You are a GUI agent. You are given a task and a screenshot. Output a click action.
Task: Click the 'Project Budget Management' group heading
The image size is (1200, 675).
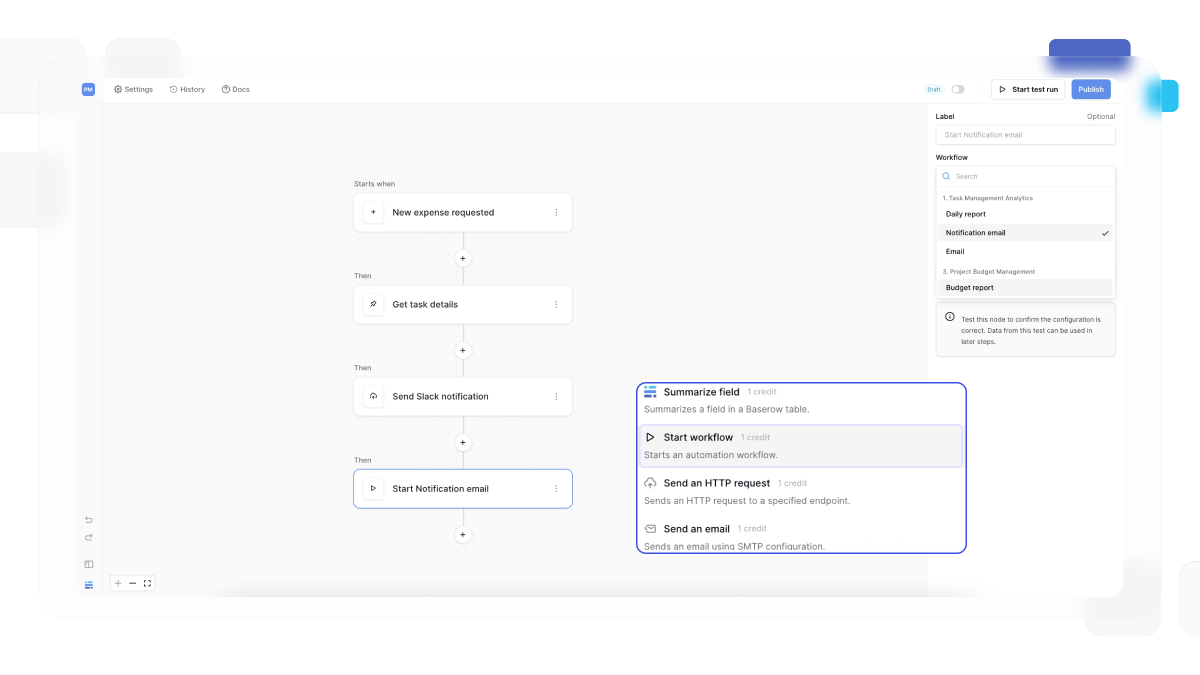pyautogui.click(x=989, y=271)
